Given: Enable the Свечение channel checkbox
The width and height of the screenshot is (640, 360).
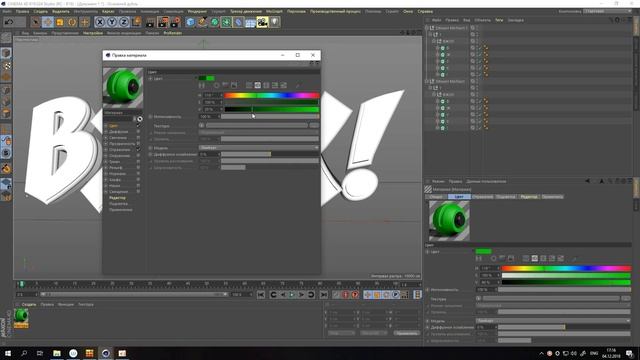Looking at the screenshot, I should point(138,138).
